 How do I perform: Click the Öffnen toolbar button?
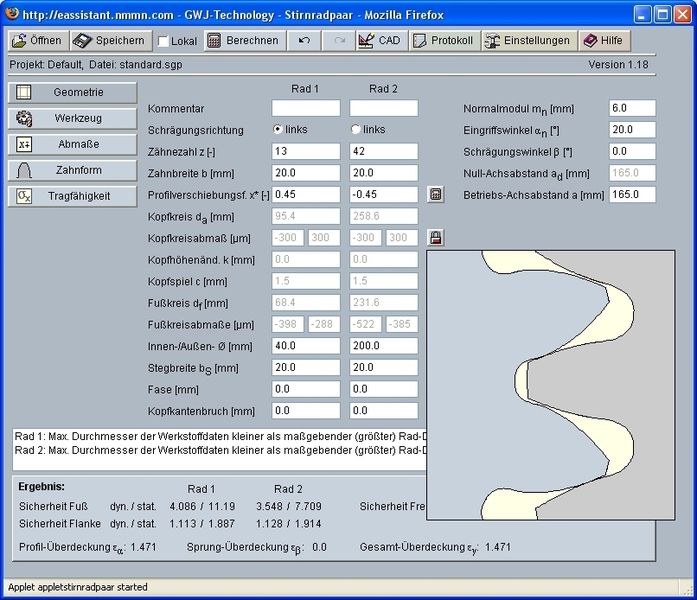pos(37,41)
